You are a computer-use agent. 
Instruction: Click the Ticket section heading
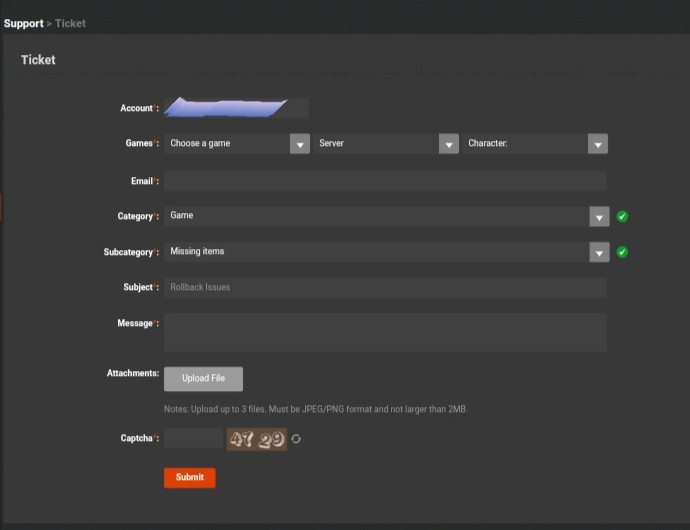pyautogui.click(x=38, y=60)
